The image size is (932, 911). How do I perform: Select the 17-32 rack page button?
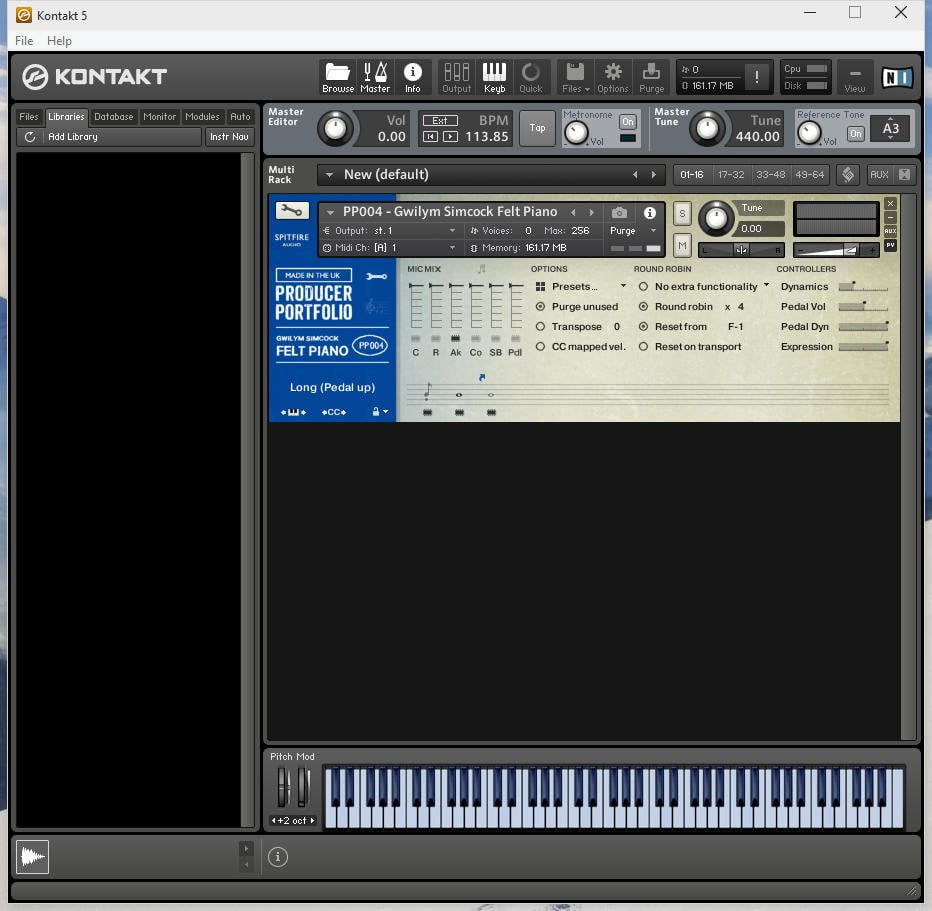[x=731, y=175]
